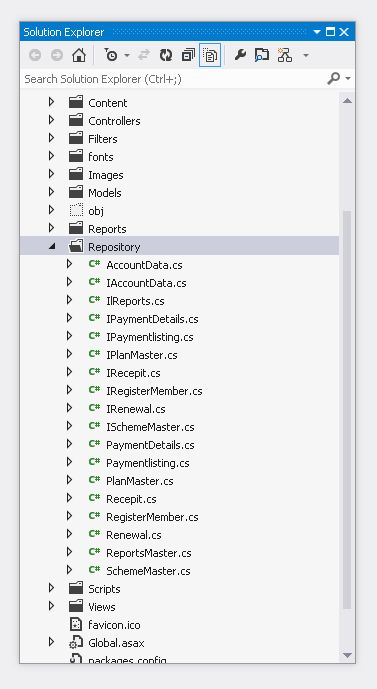Viewport: 377px width, 689px height.
Task: Select the obj dotted folder icon
Action: (x=76, y=210)
